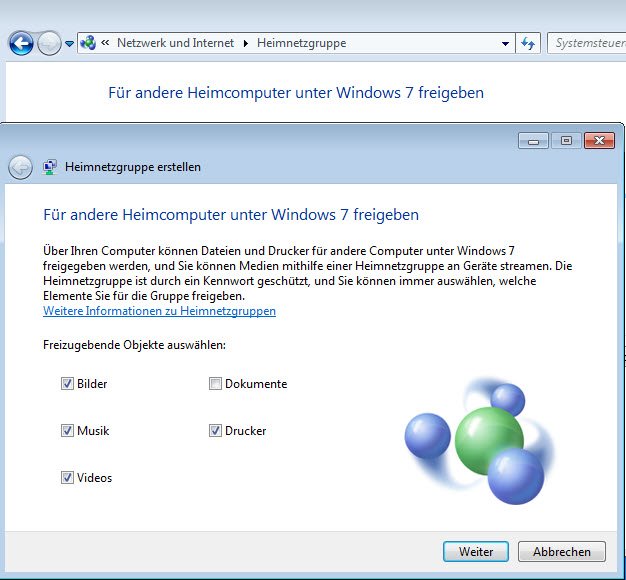Click the Abbrechen button
626x580 pixels.
pos(562,552)
